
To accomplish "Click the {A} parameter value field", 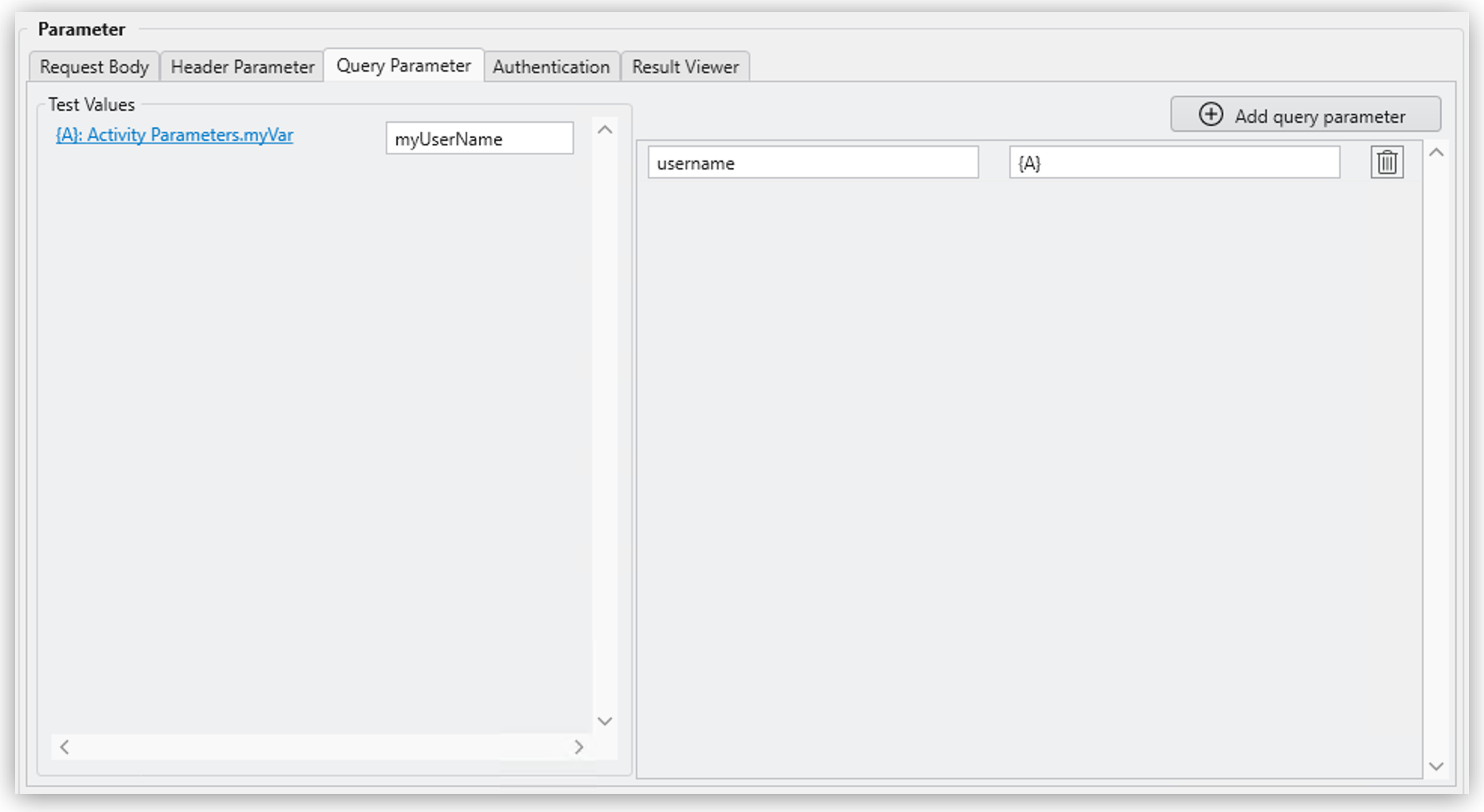I will tap(1174, 163).
